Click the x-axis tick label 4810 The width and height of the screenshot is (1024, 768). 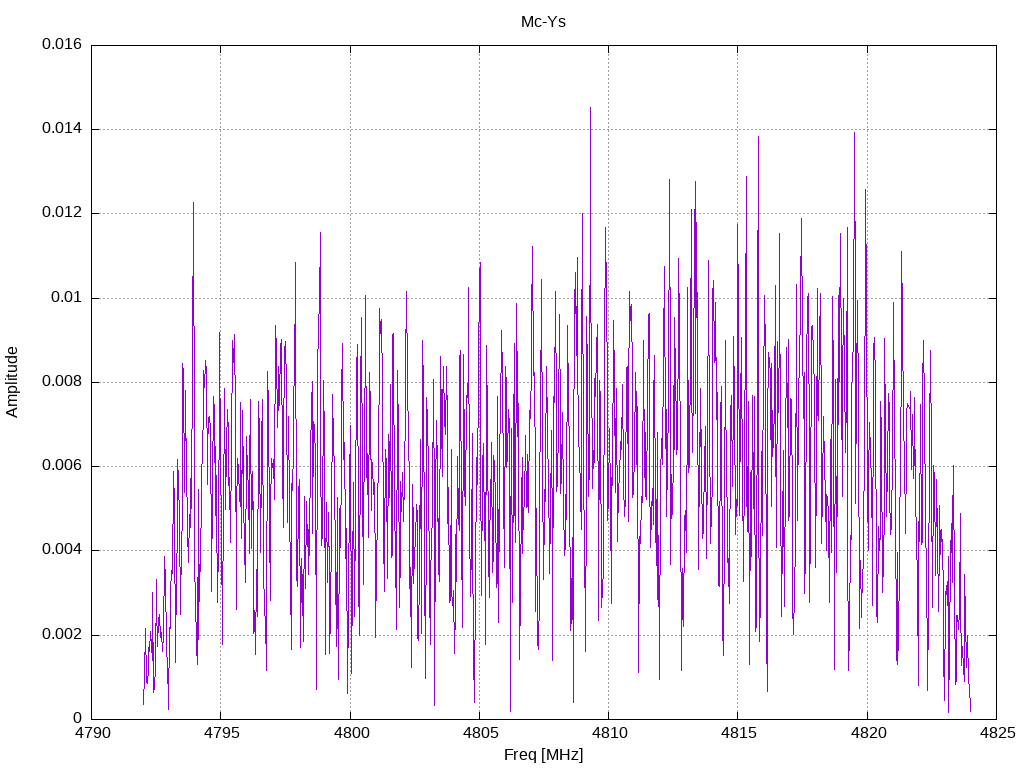coord(609,733)
